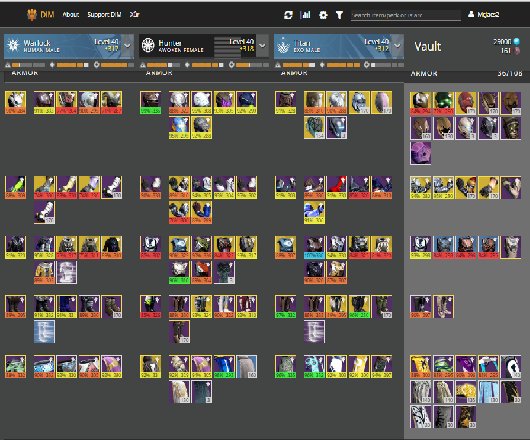Open the Xûr menu item
530x440 pixels.
(x=135, y=15)
